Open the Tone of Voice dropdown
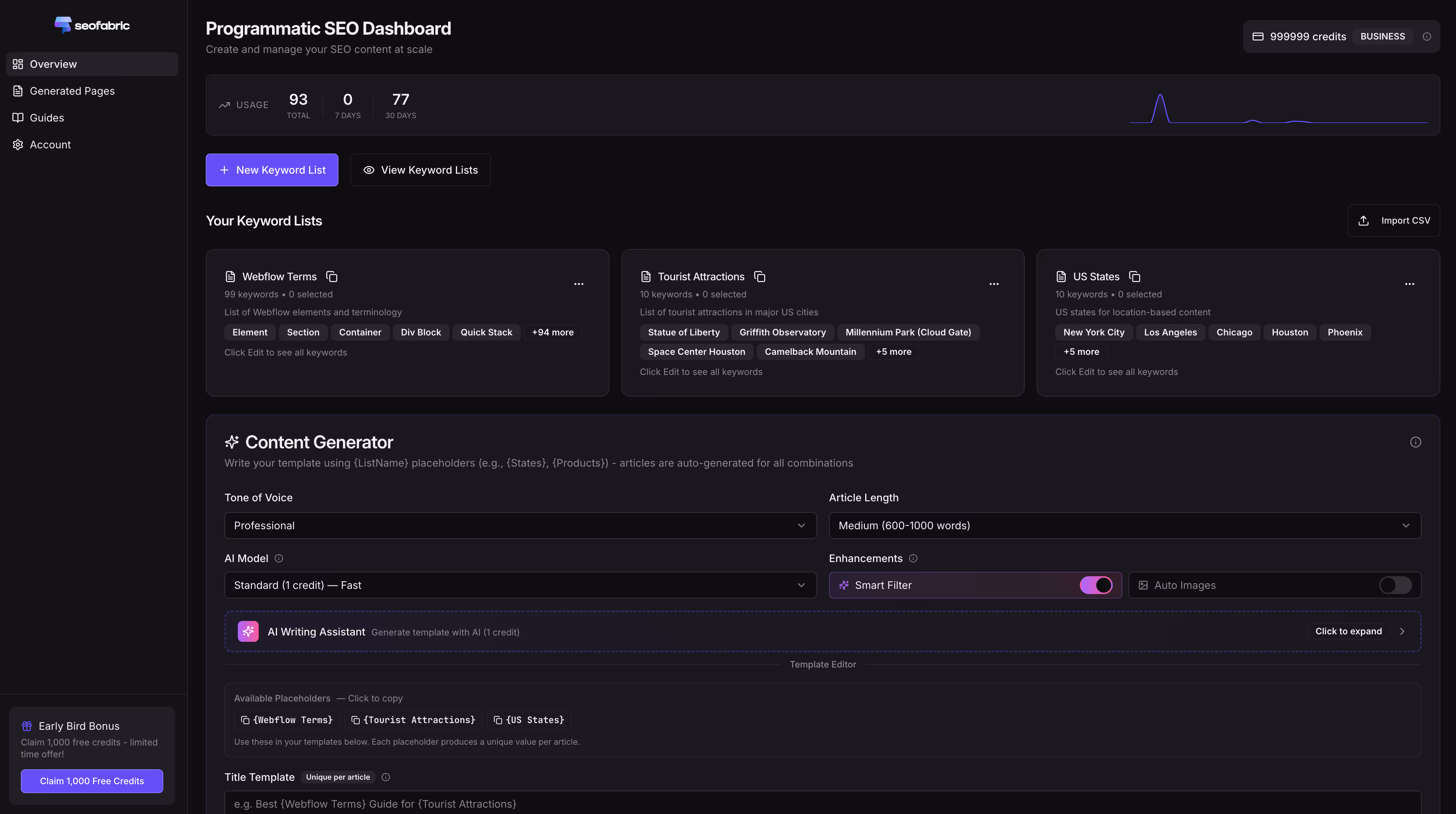The width and height of the screenshot is (1456, 814). click(x=519, y=525)
